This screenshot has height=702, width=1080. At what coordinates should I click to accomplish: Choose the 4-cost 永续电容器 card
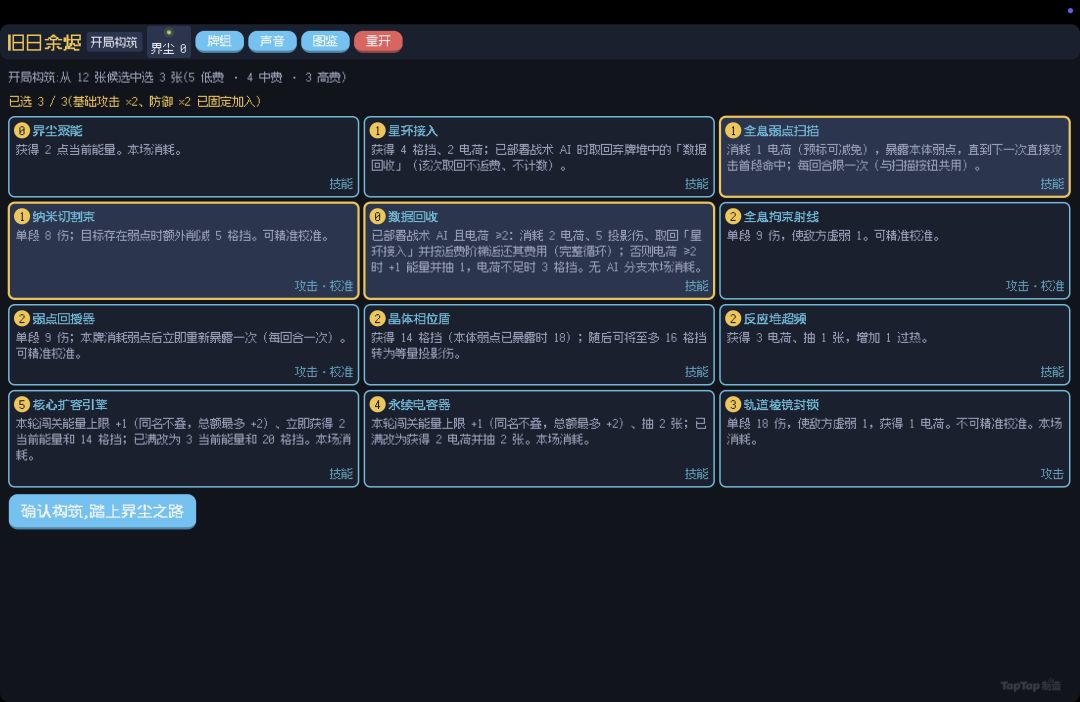point(539,439)
